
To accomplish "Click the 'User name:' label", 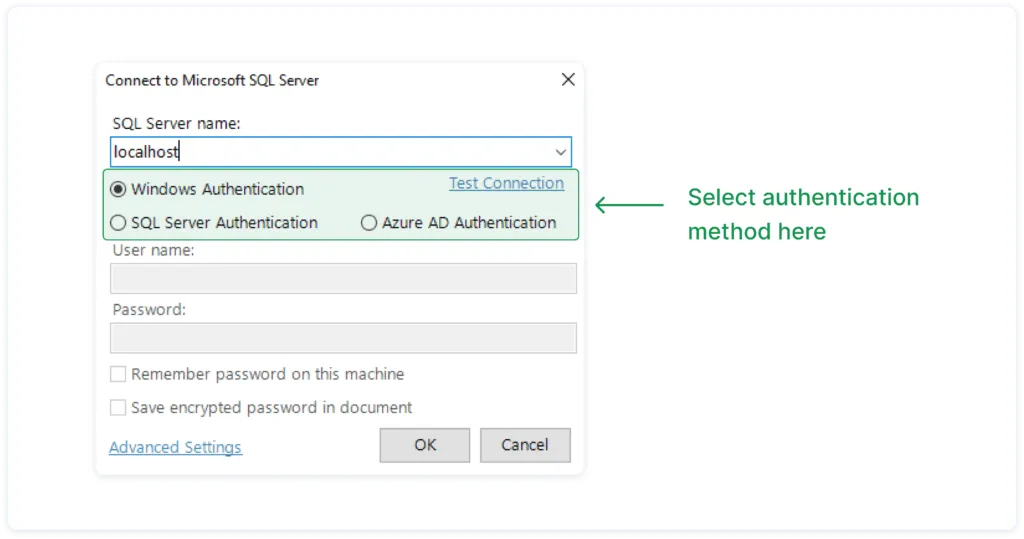I will coord(153,250).
